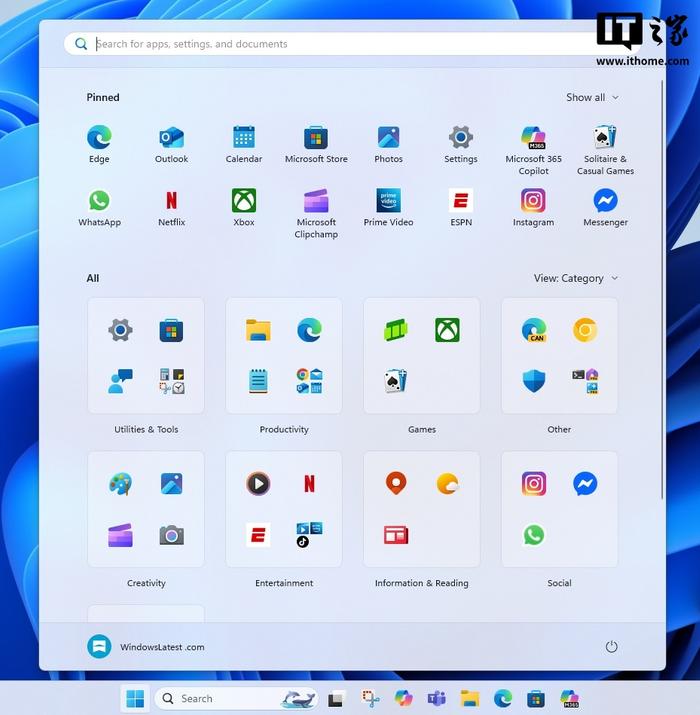The height and width of the screenshot is (715, 700).
Task: Launch the pinned Photos app
Action: (389, 144)
